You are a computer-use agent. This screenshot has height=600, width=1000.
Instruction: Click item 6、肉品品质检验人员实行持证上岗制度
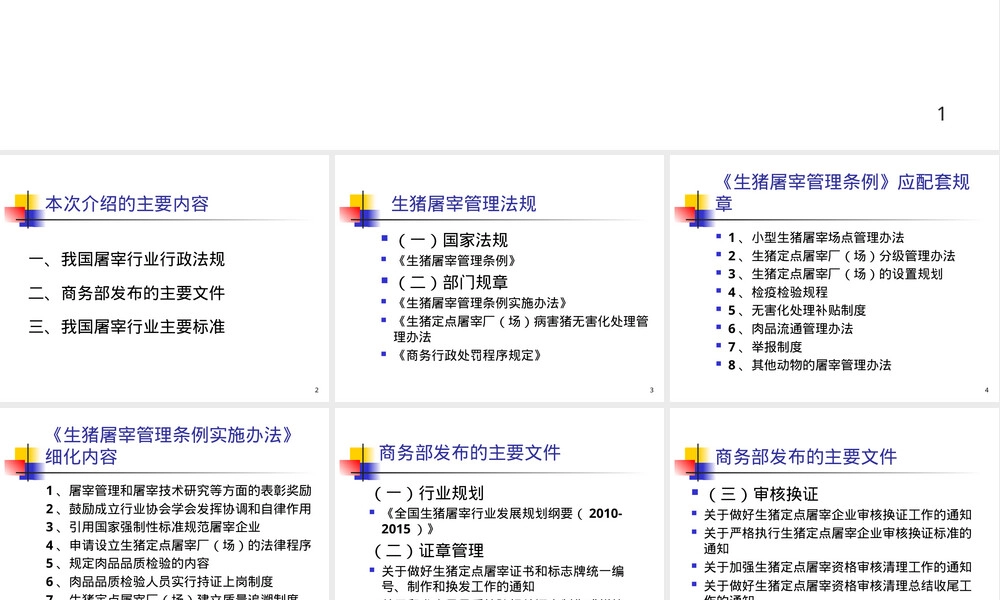(x=159, y=582)
